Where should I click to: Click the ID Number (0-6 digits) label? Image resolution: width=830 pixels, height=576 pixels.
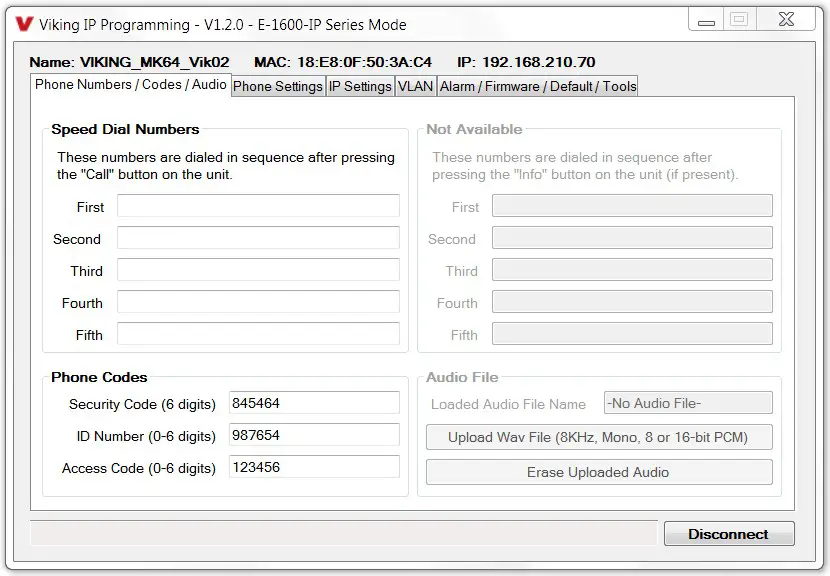coord(146,436)
